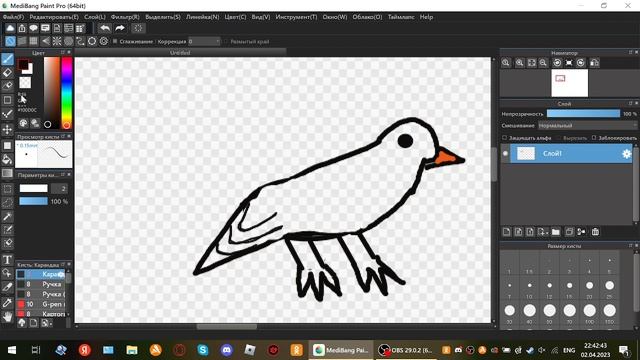This screenshot has height=360, width=640.
Task: Toggle the grid snap icon
Action: coord(33,41)
